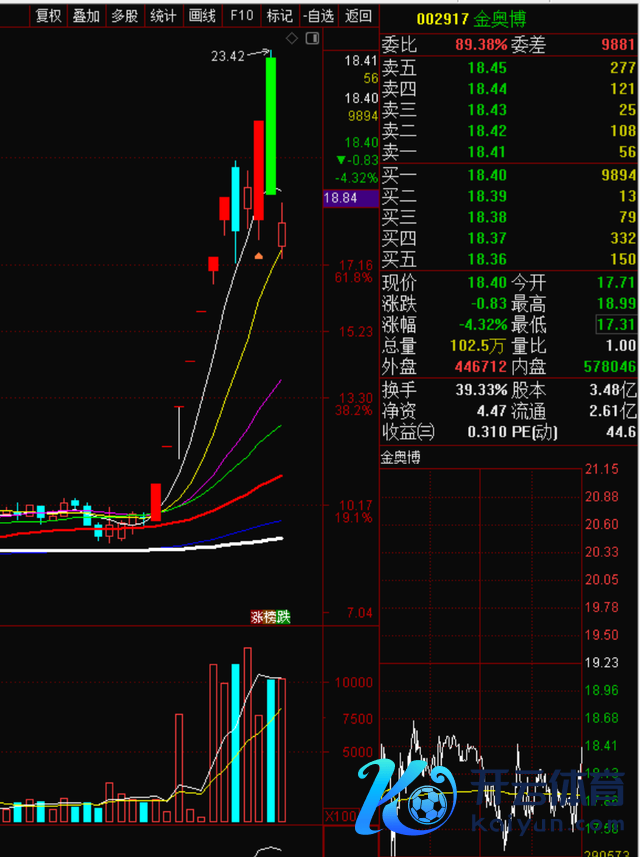Open the 画线 drawing tools menu

coord(202,15)
